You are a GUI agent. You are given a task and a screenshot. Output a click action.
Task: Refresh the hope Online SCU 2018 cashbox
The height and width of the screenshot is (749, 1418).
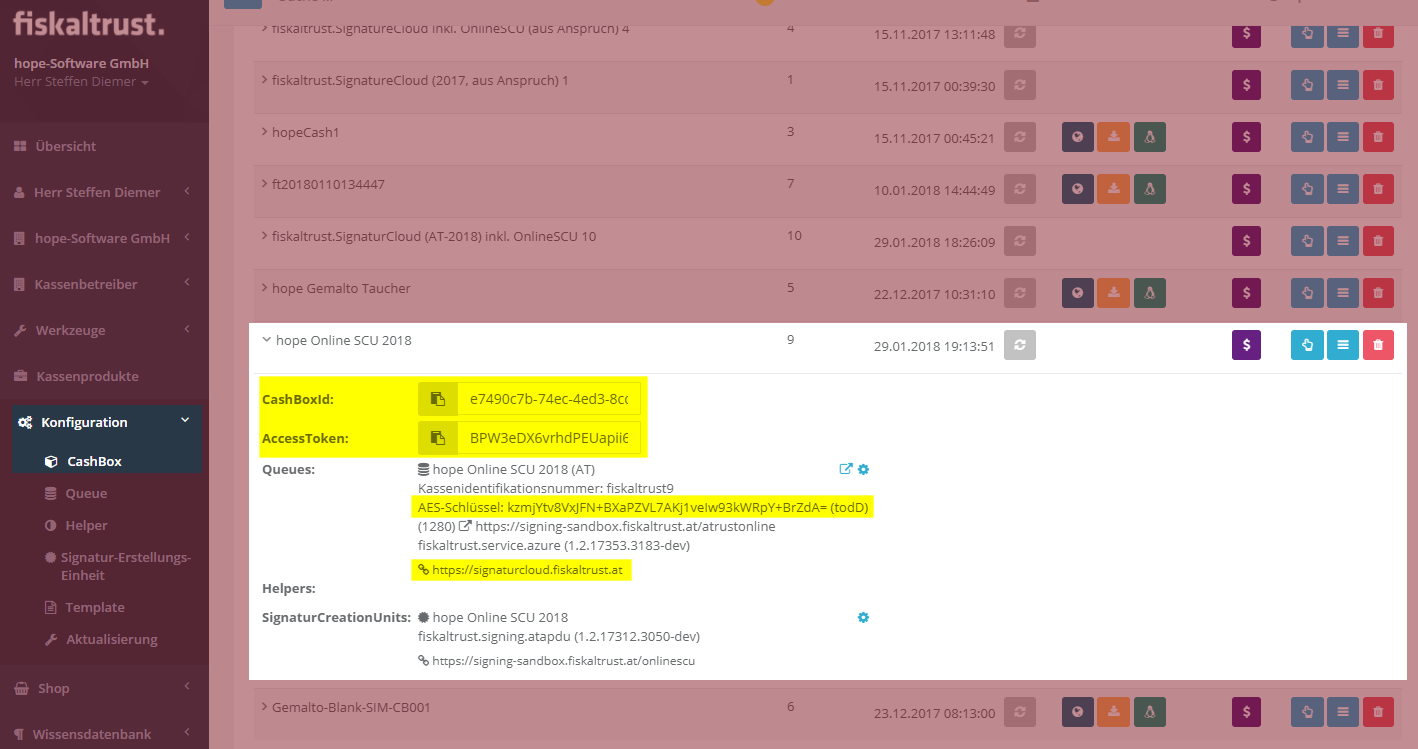[1019, 345]
